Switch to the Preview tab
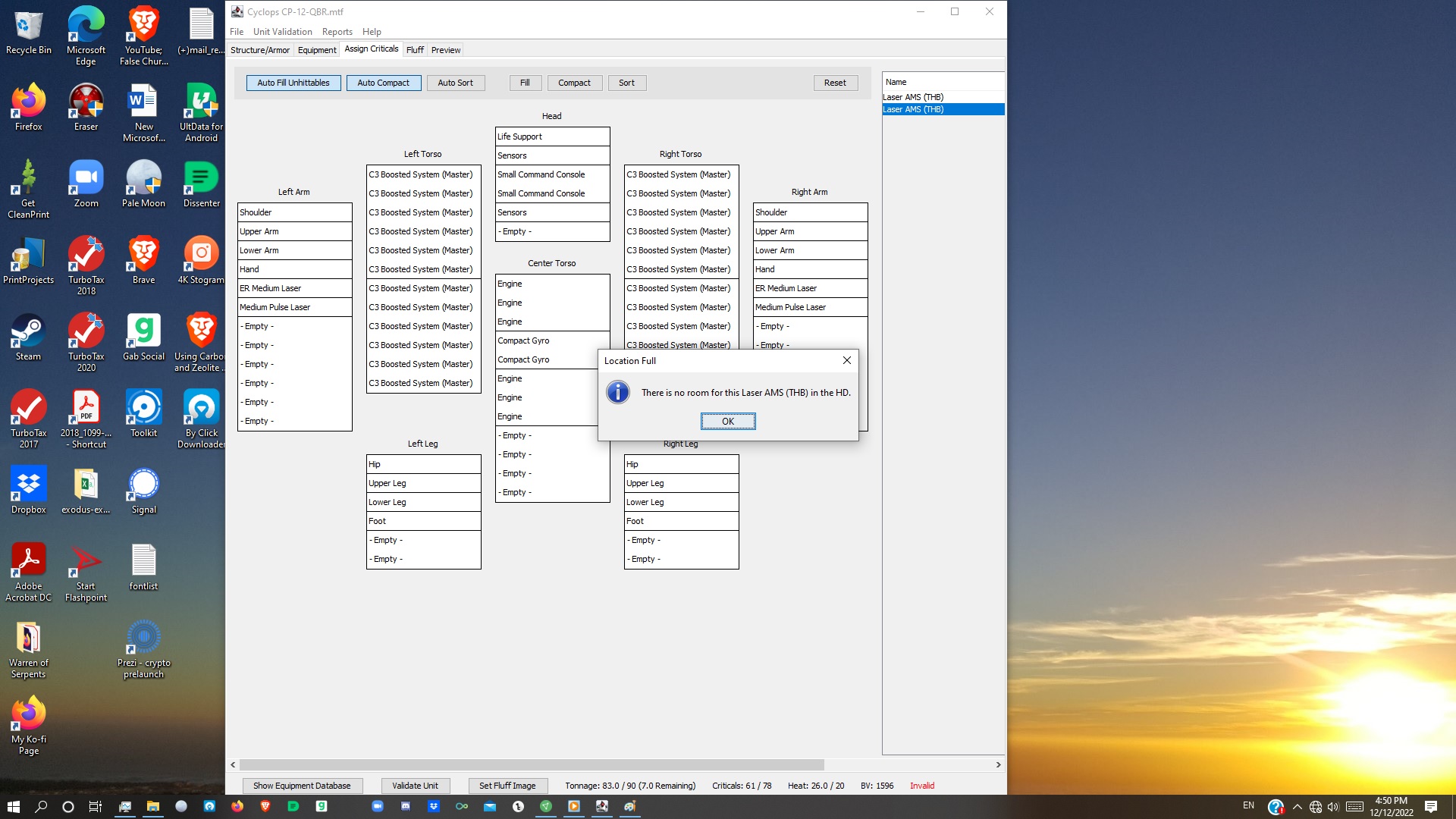Screen dimensions: 1456x819 (x=446, y=49)
